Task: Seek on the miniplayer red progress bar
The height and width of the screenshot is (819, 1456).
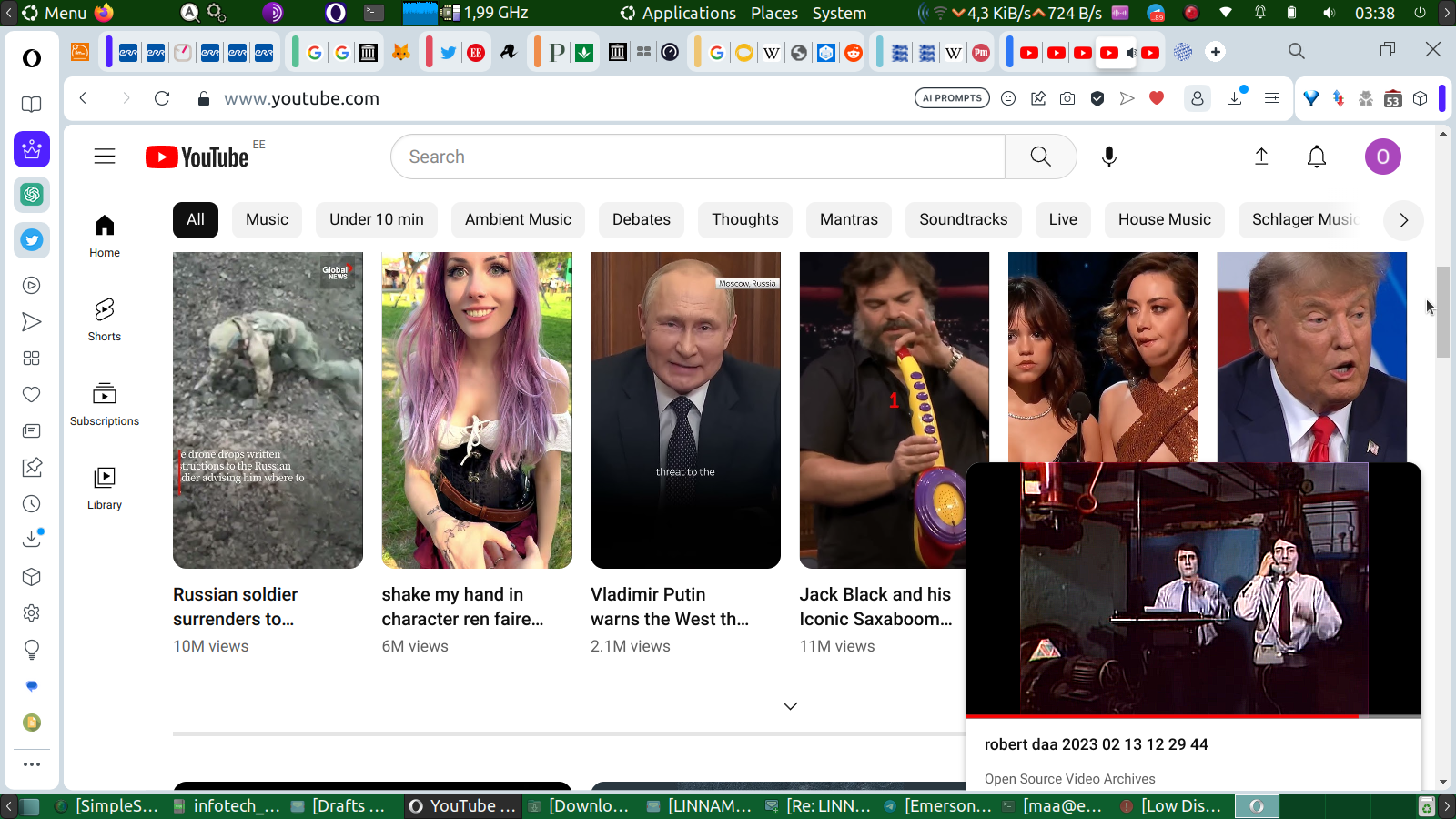Action: click(x=1194, y=716)
